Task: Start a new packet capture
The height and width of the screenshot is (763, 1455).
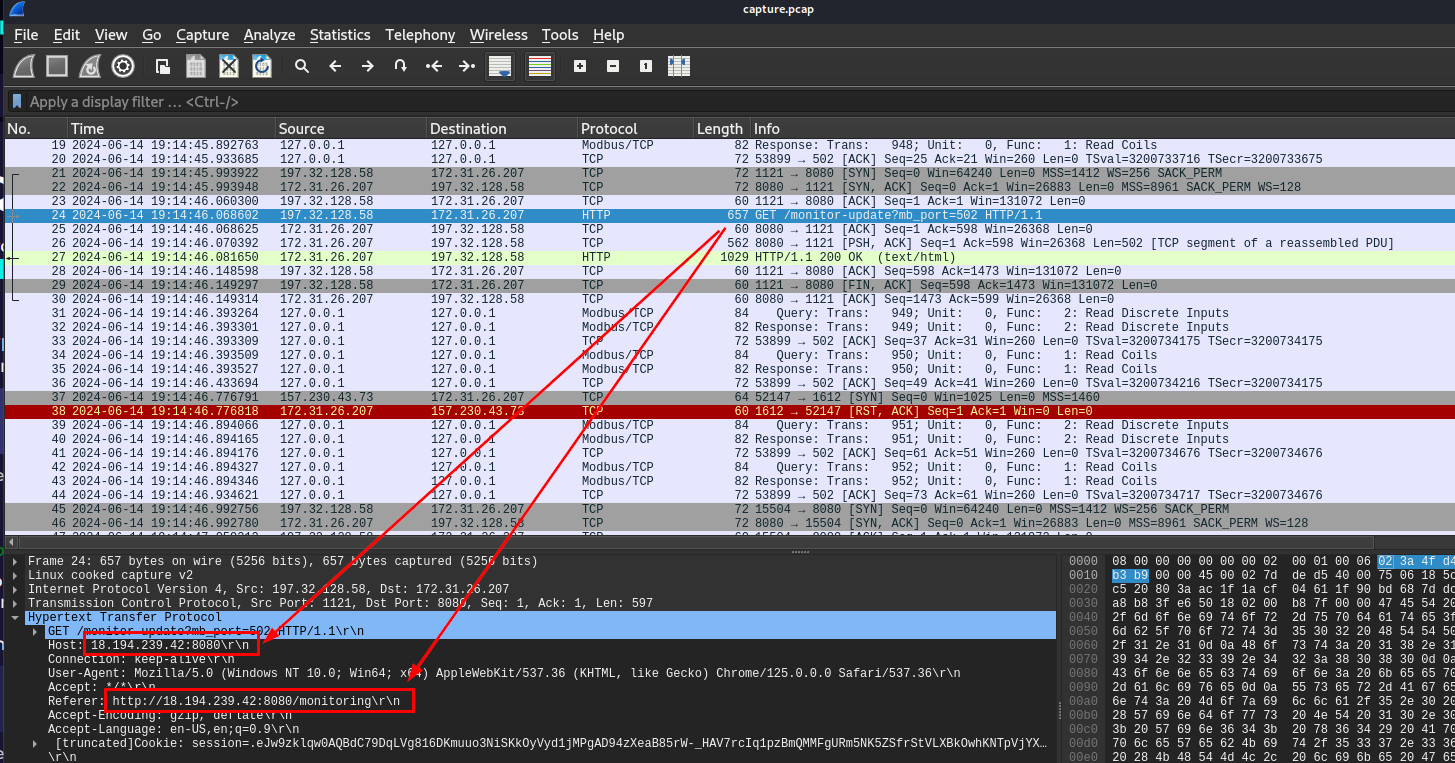Action: (24, 67)
